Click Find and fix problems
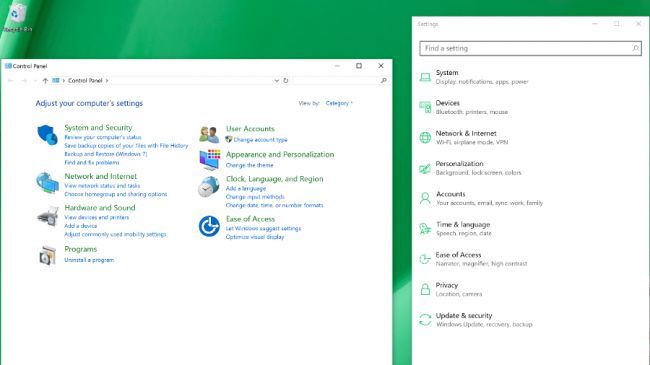Image resolution: width=650 pixels, height=365 pixels. tap(92, 163)
